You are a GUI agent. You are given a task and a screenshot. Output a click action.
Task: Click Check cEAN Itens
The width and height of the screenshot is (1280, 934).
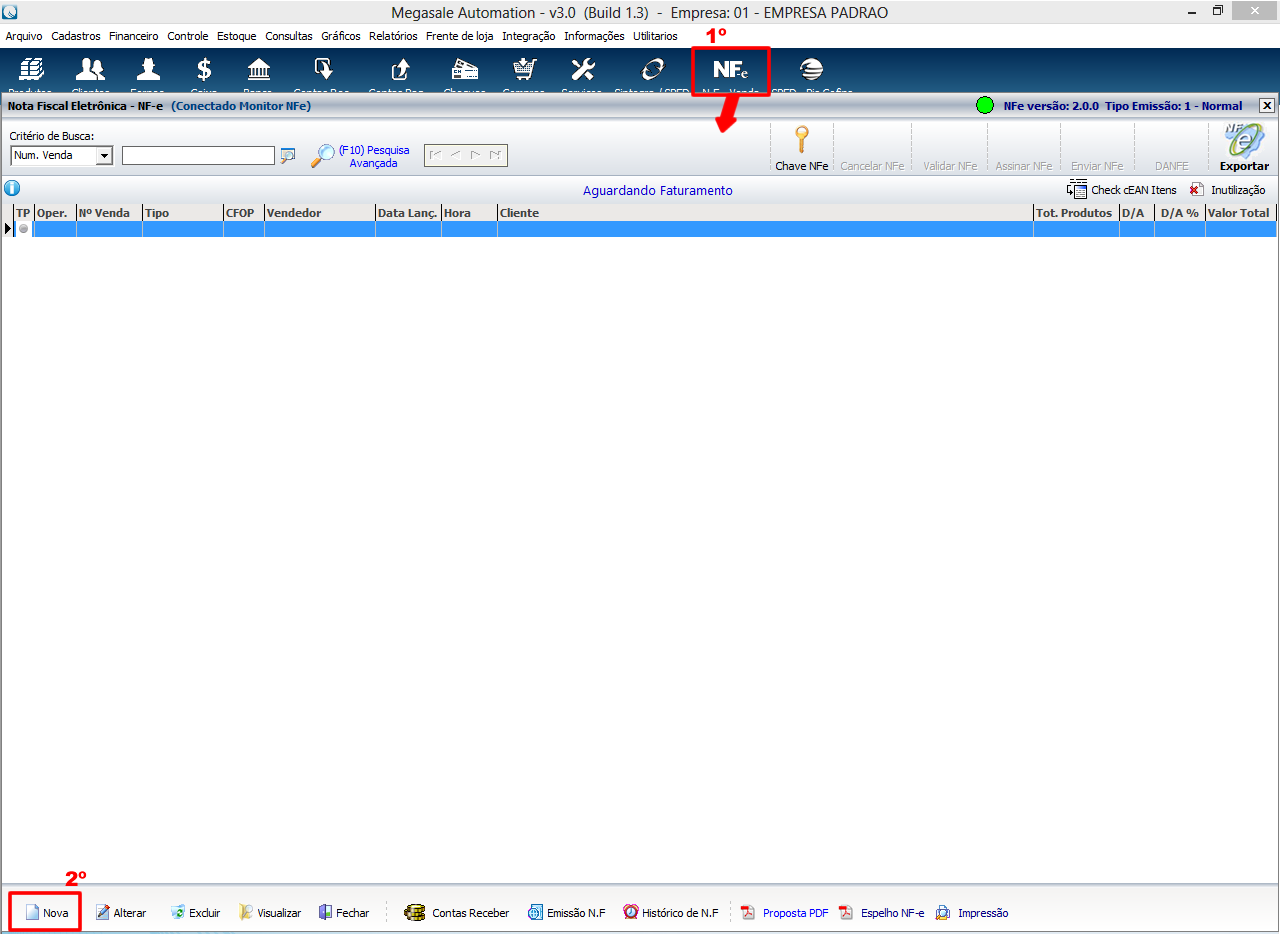(1122, 189)
